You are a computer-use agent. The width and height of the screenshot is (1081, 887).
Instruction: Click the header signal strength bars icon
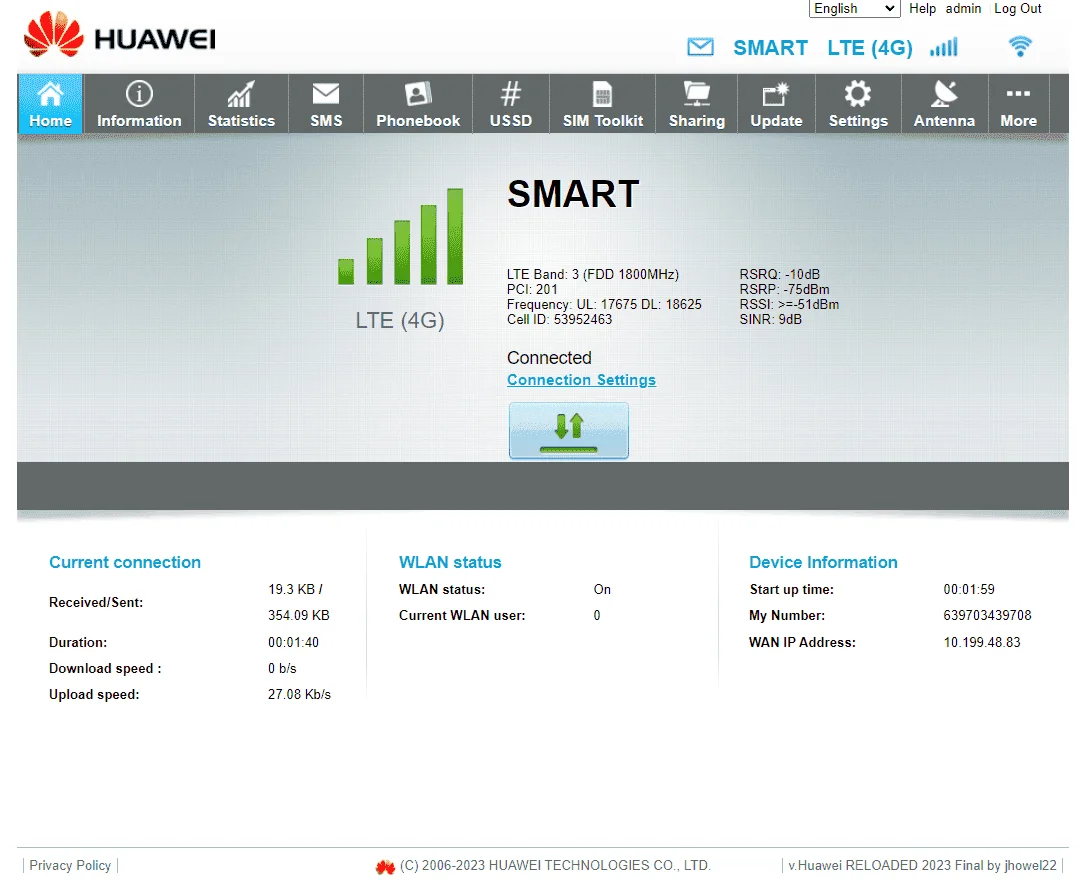944,47
